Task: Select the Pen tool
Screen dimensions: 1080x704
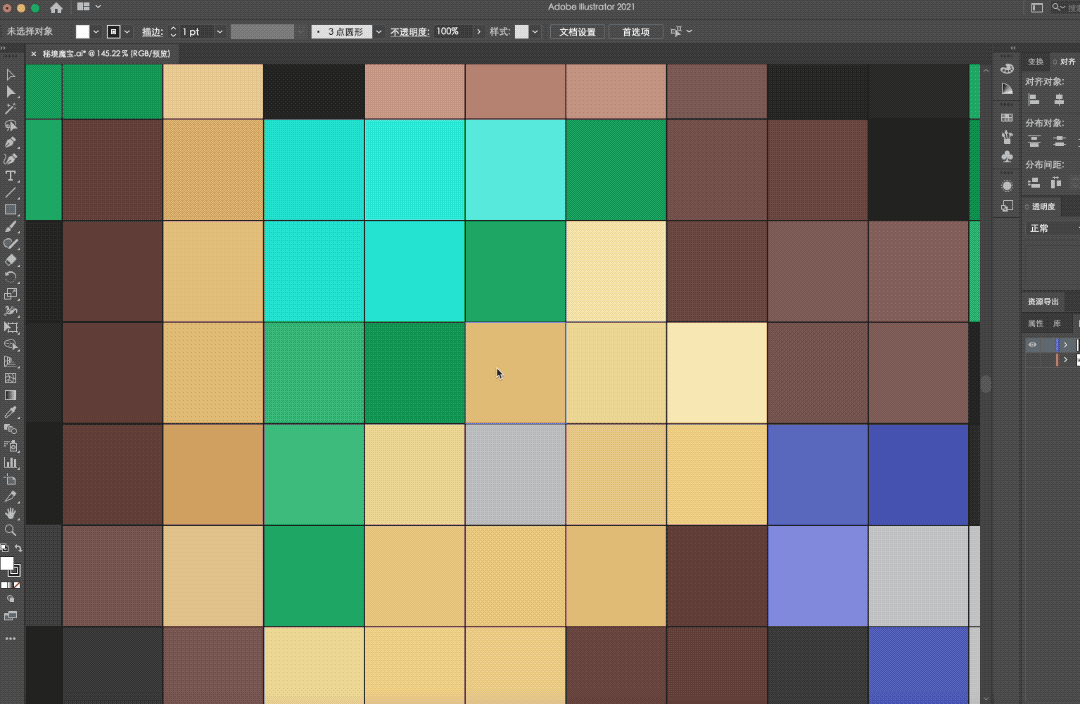Action: (x=10, y=143)
